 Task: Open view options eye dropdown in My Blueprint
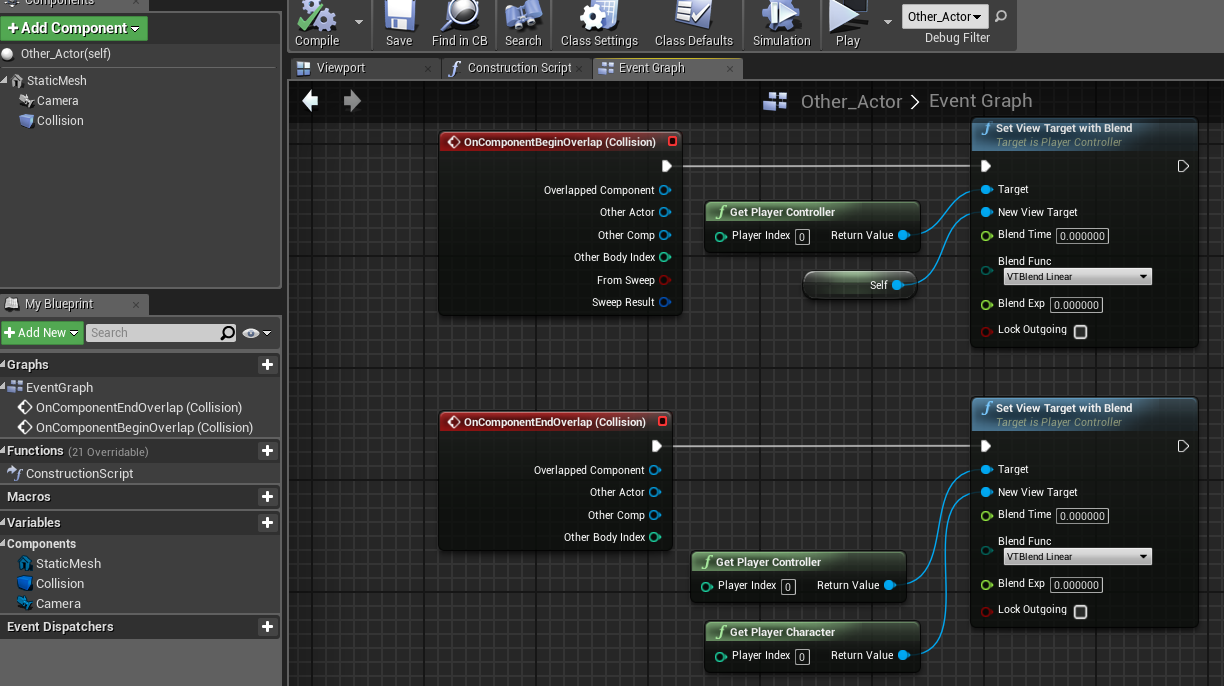[x=257, y=333]
